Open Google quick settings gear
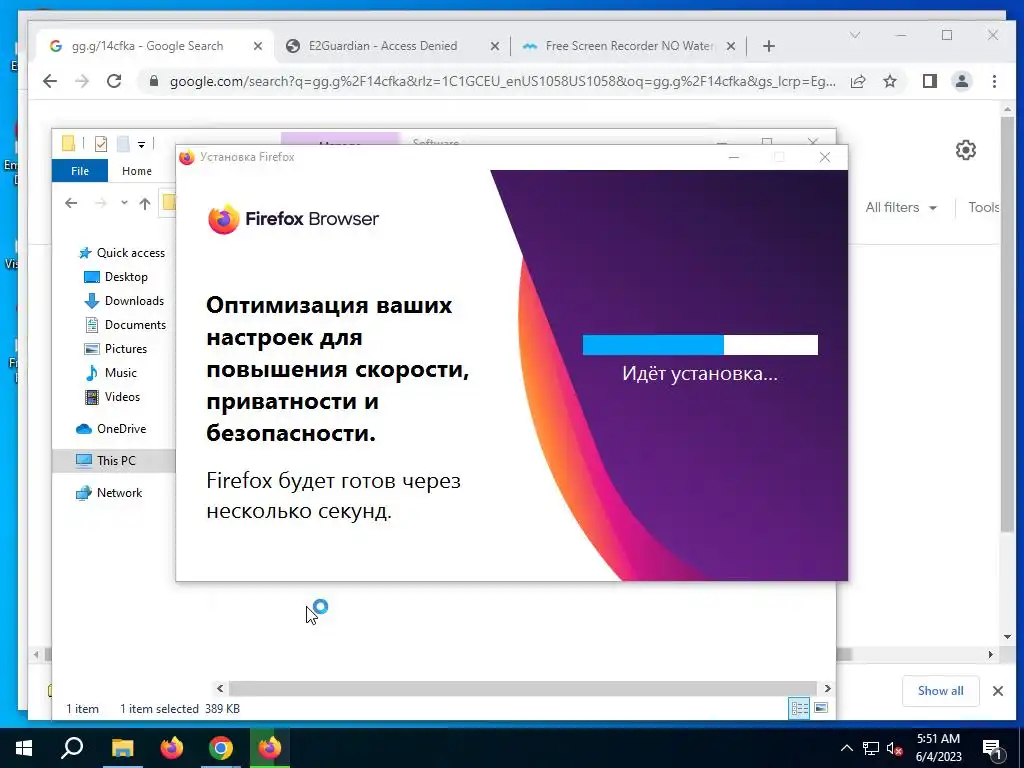This screenshot has width=1024, height=768. click(x=966, y=150)
